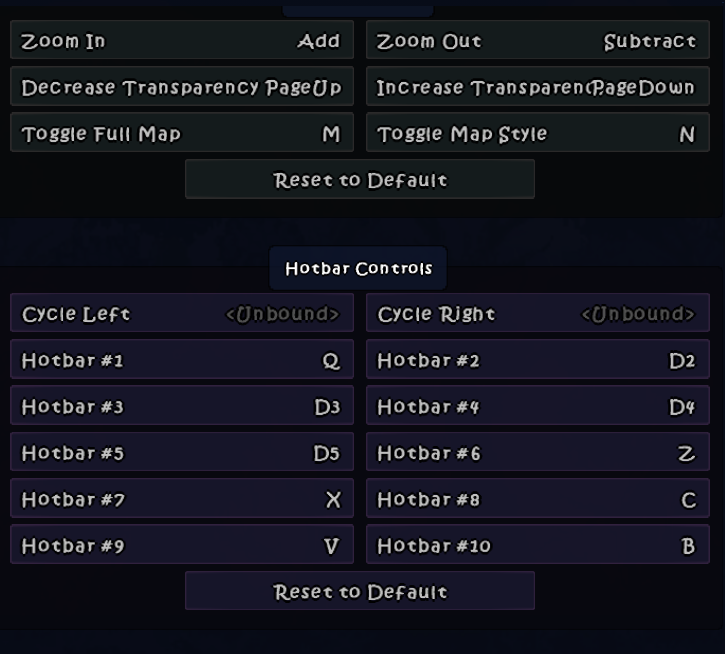The width and height of the screenshot is (725, 654).
Task: Click the Increase Transparency PageDown binding
Action: coord(537,87)
